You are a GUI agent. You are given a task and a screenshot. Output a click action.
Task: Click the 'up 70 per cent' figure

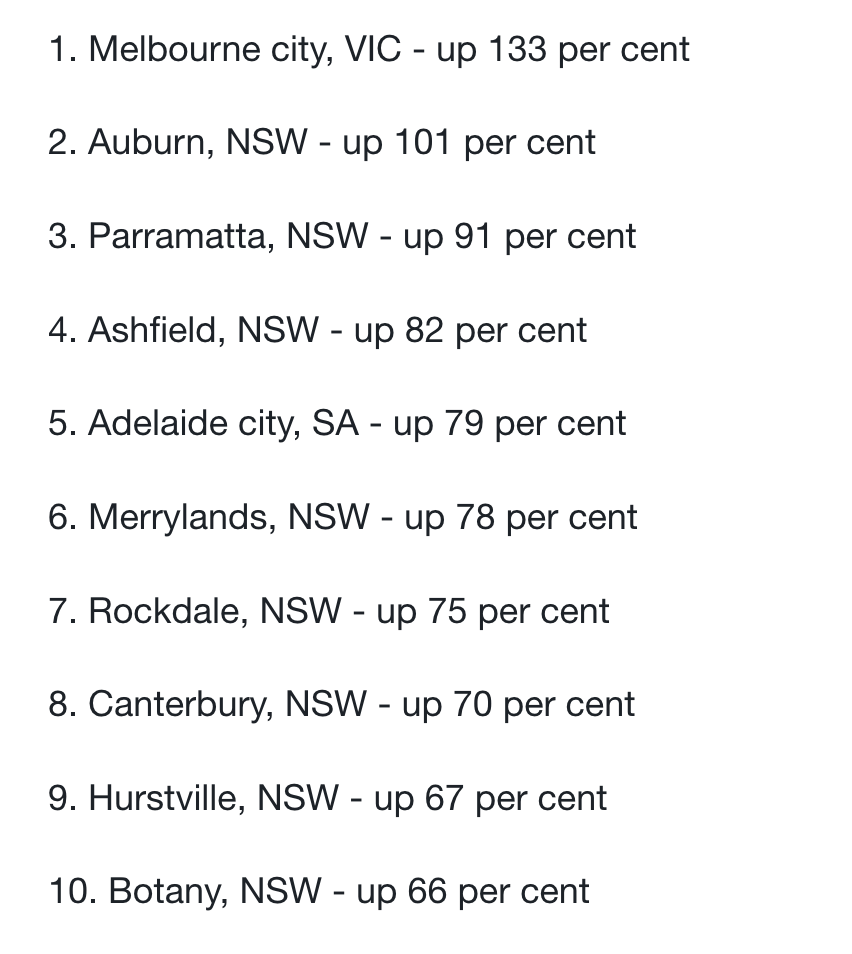(x=518, y=705)
